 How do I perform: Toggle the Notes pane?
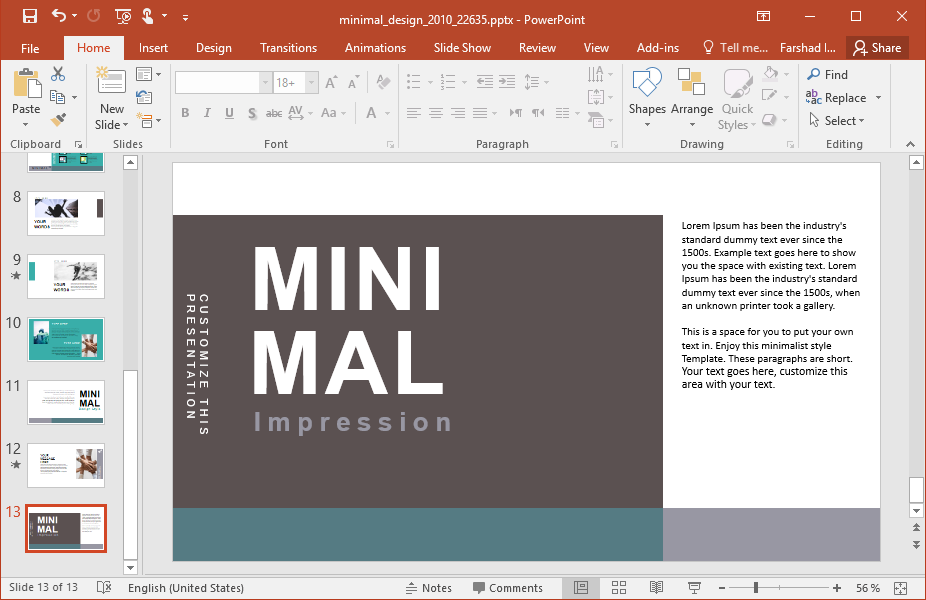tap(429, 588)
